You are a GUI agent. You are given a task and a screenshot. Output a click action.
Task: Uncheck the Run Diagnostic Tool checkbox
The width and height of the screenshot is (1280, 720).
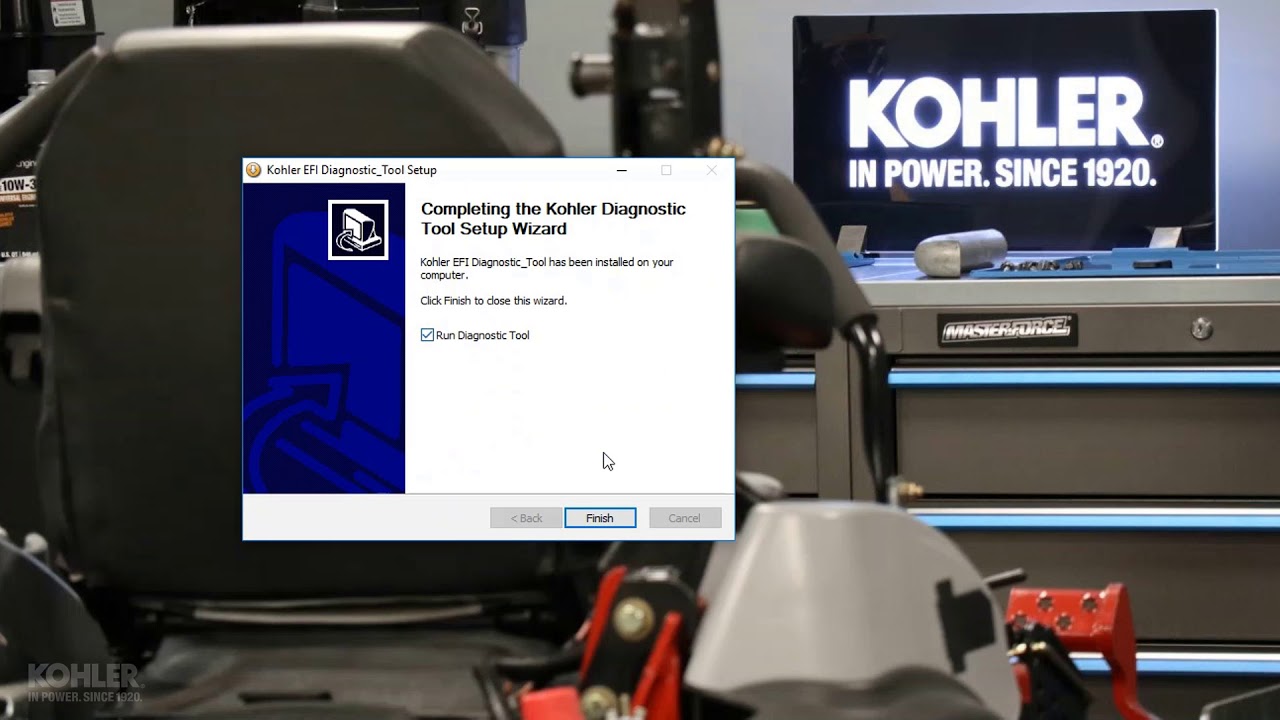(427, 335)
